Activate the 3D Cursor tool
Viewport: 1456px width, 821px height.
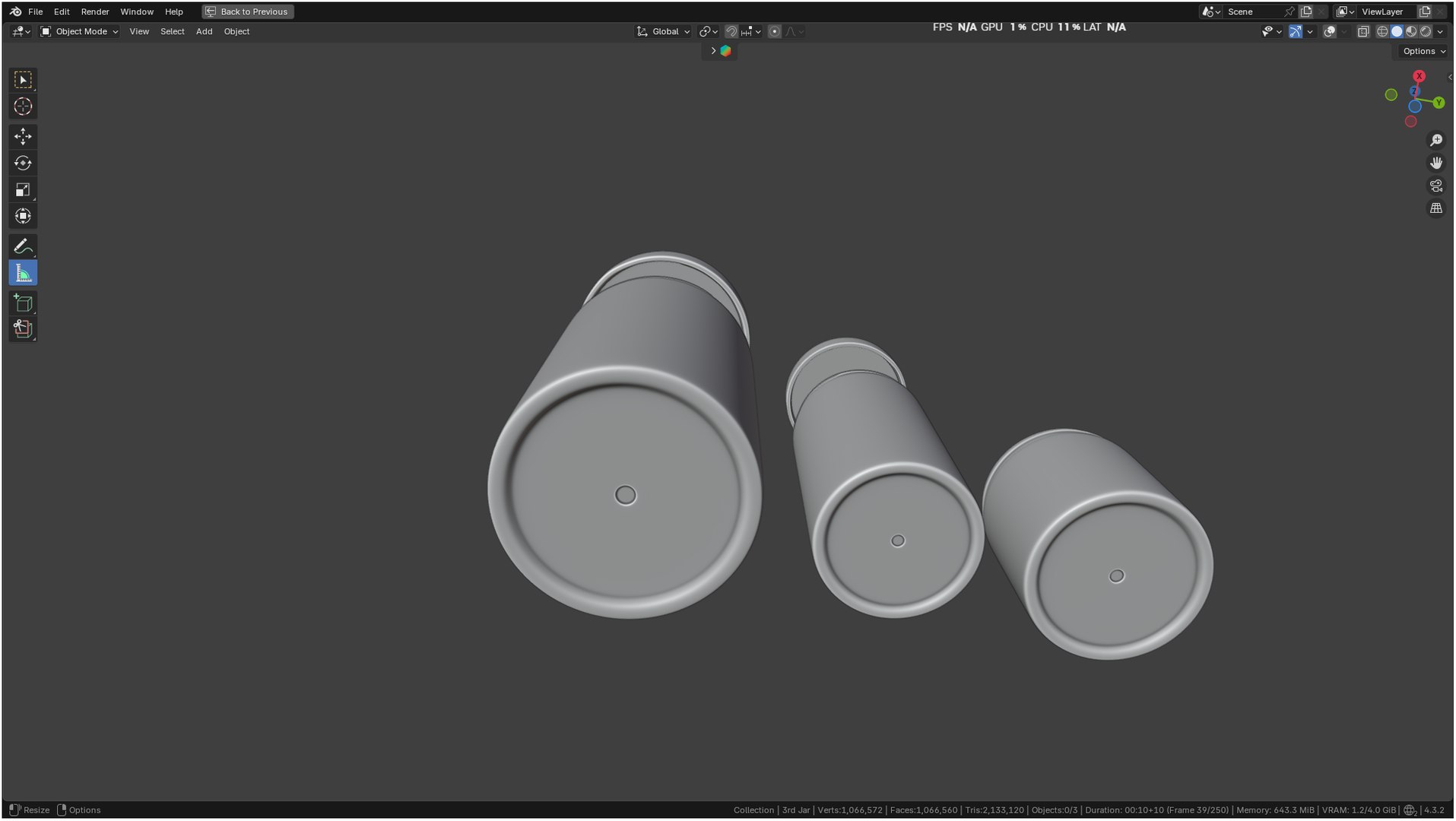tap(23, 106)
